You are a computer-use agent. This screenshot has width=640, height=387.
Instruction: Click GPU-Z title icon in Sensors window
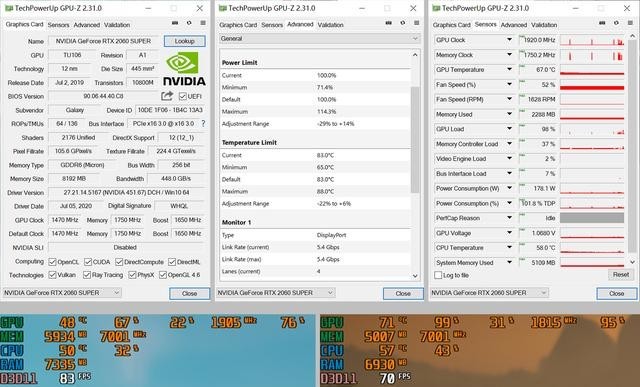pos(436,8)
